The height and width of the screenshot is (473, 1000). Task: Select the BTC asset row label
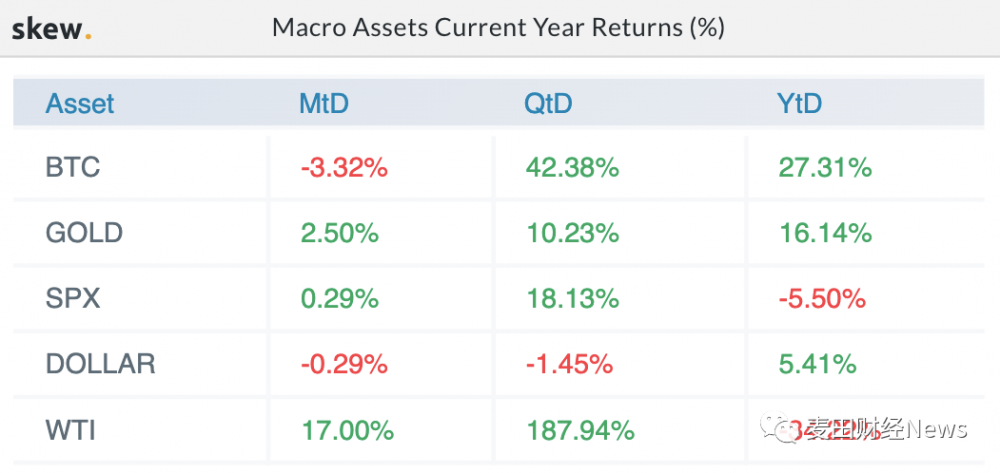click(73, 168)
